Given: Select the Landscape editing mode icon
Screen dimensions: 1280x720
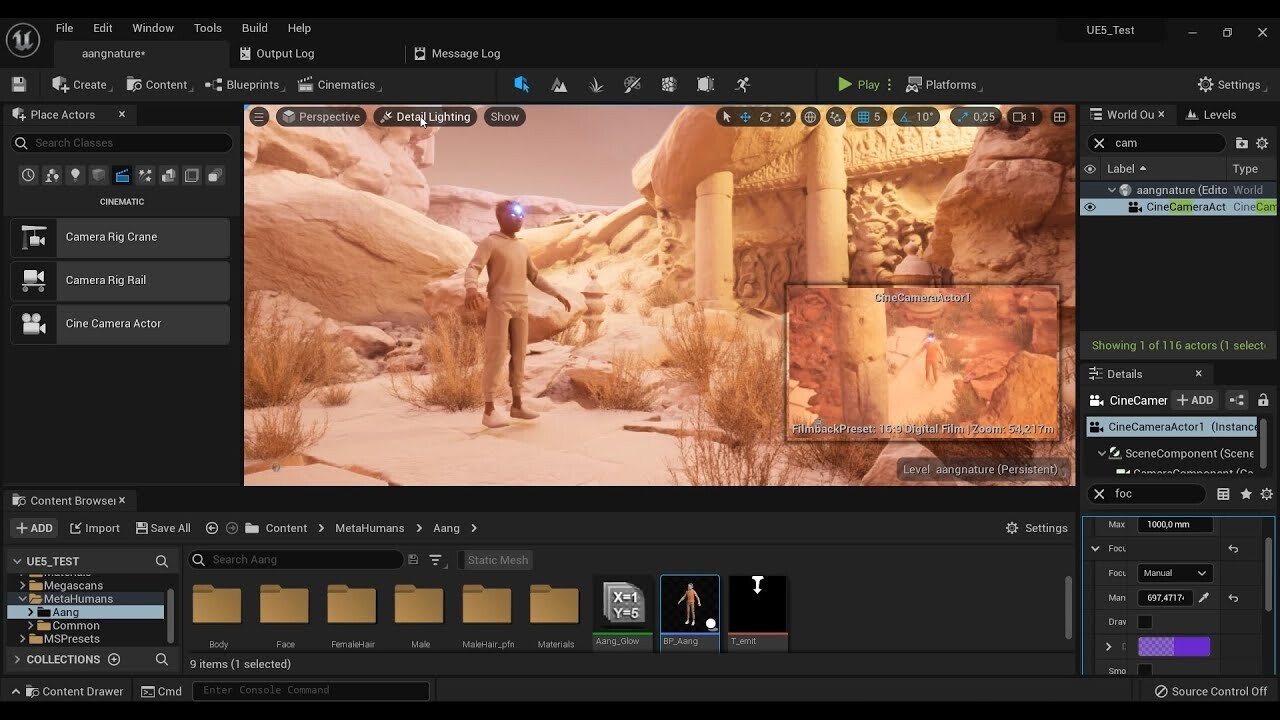Looking at the screenshot, I should coord(559,85).
